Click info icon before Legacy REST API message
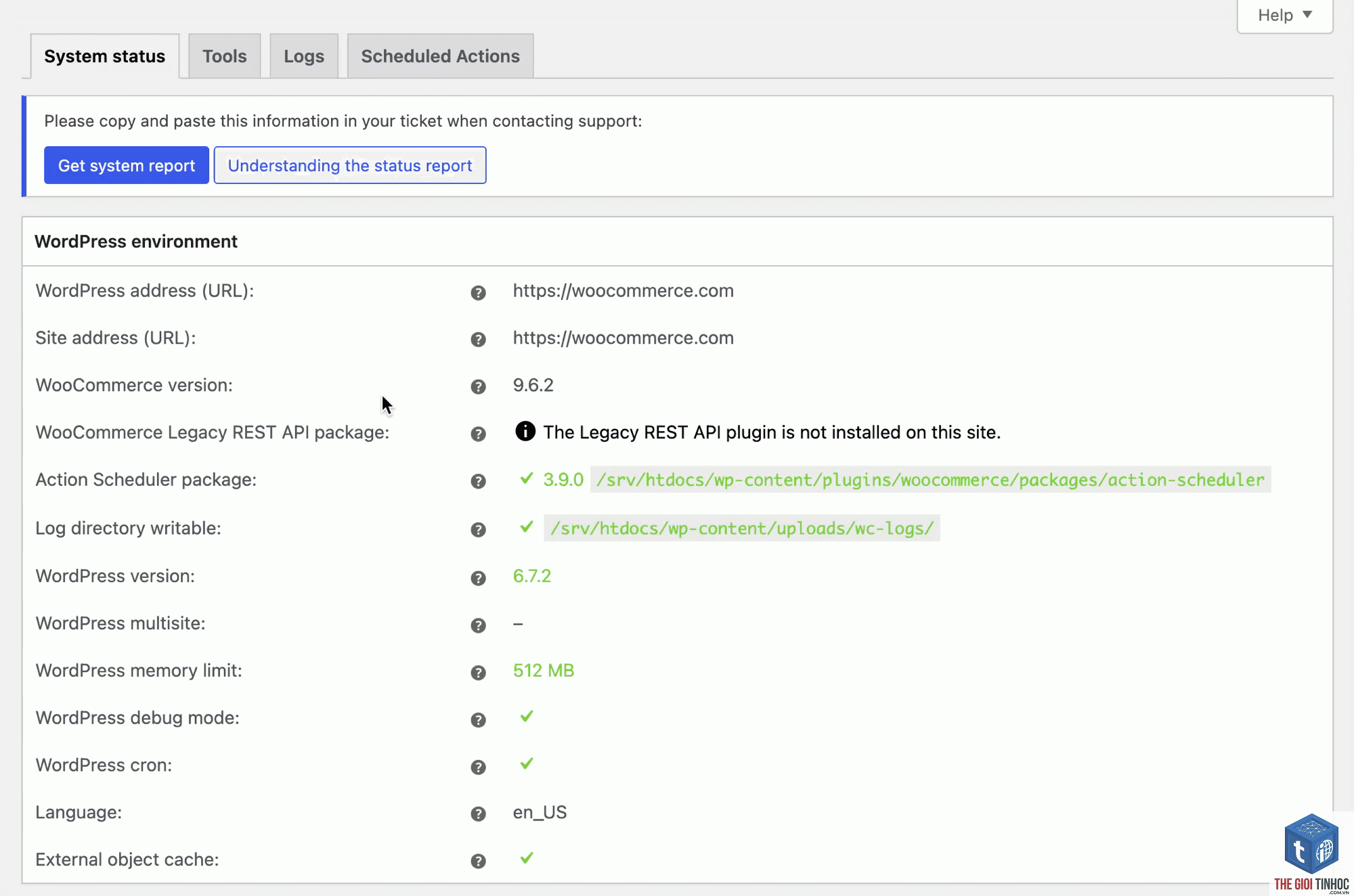Image resolution: width=1354 pixels, height=896 pixels. (x=525, y=431)
